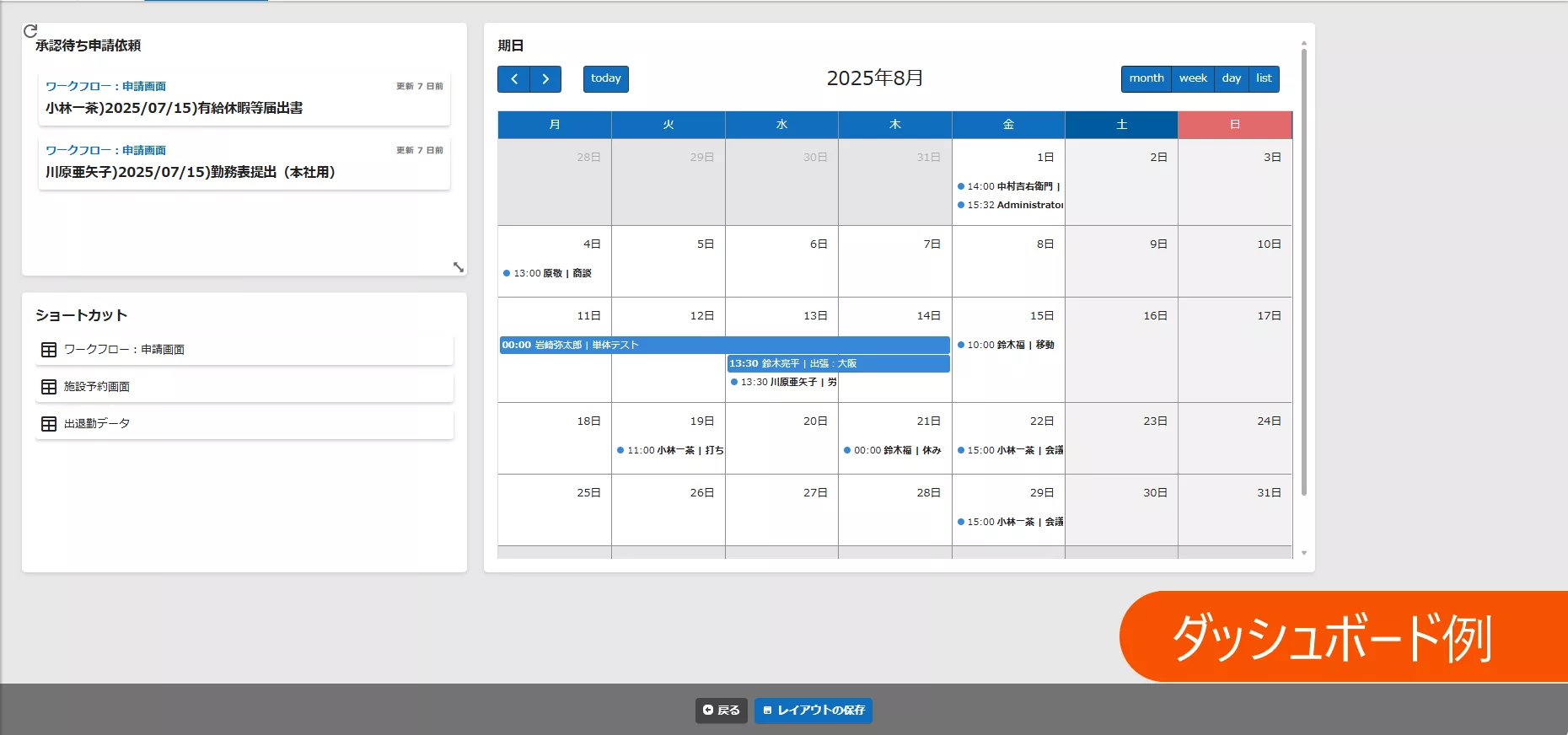This screenshot has height=735, width=1568.
Task: Click date number 31日 in last August row
Action: [x=1269, y=493]
